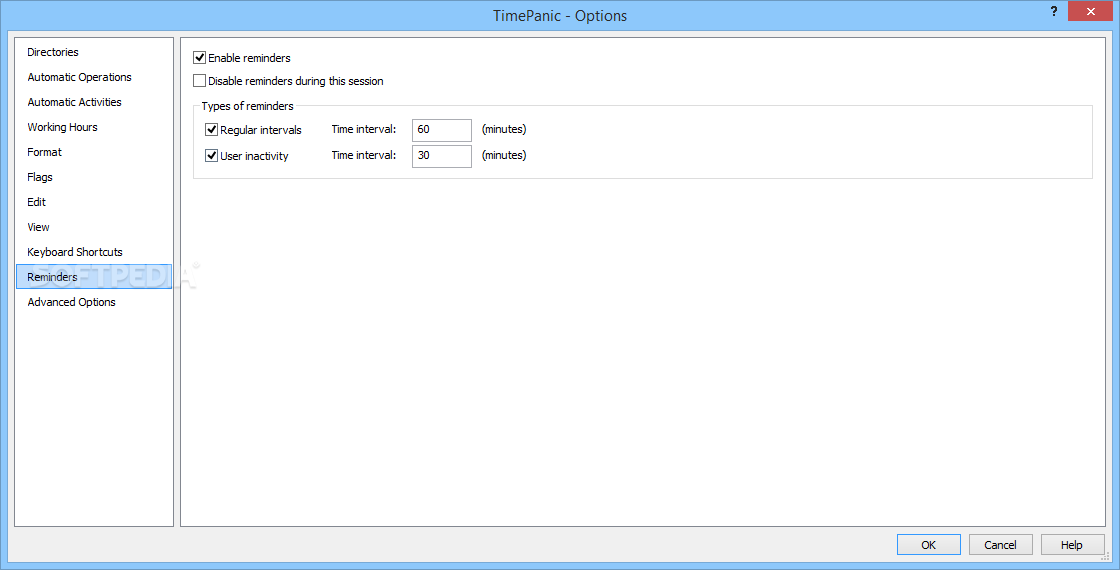
Task: Open the Directories options page
Action: coord(94,52)
